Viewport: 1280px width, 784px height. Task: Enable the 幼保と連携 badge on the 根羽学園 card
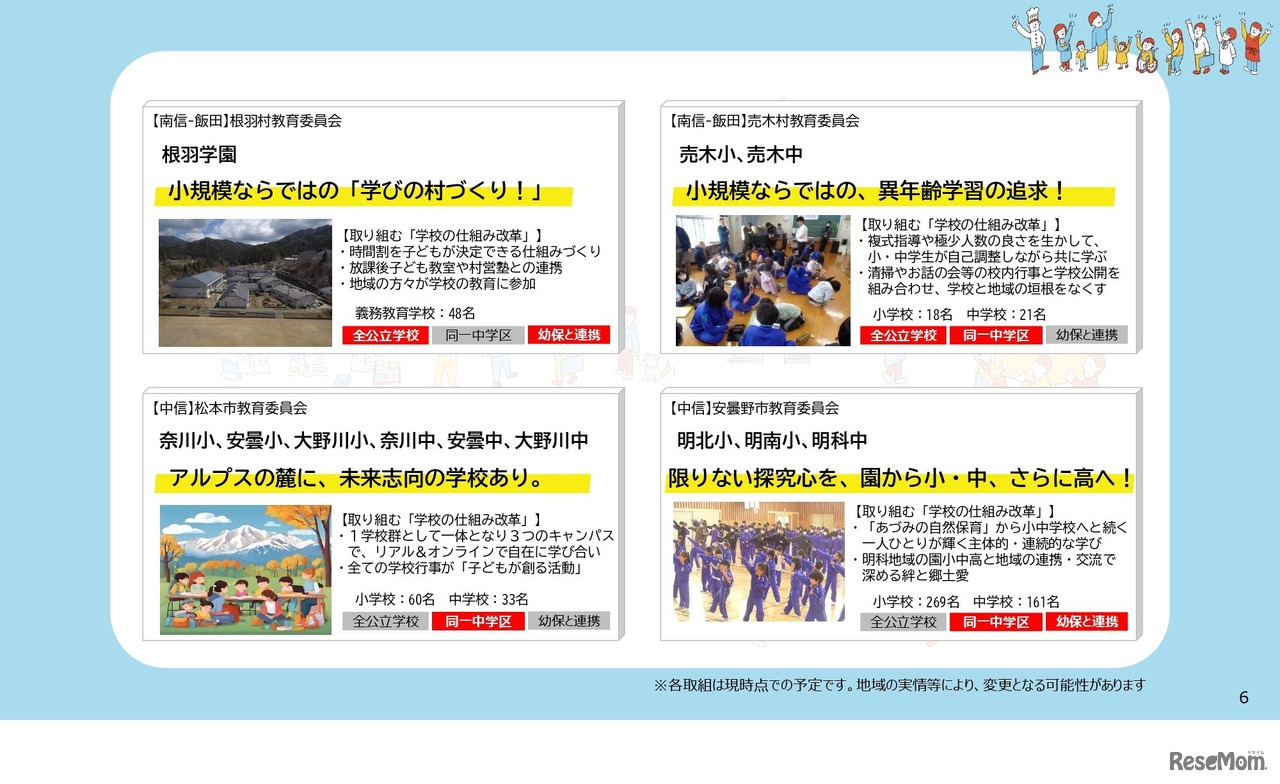pos(570,335)
